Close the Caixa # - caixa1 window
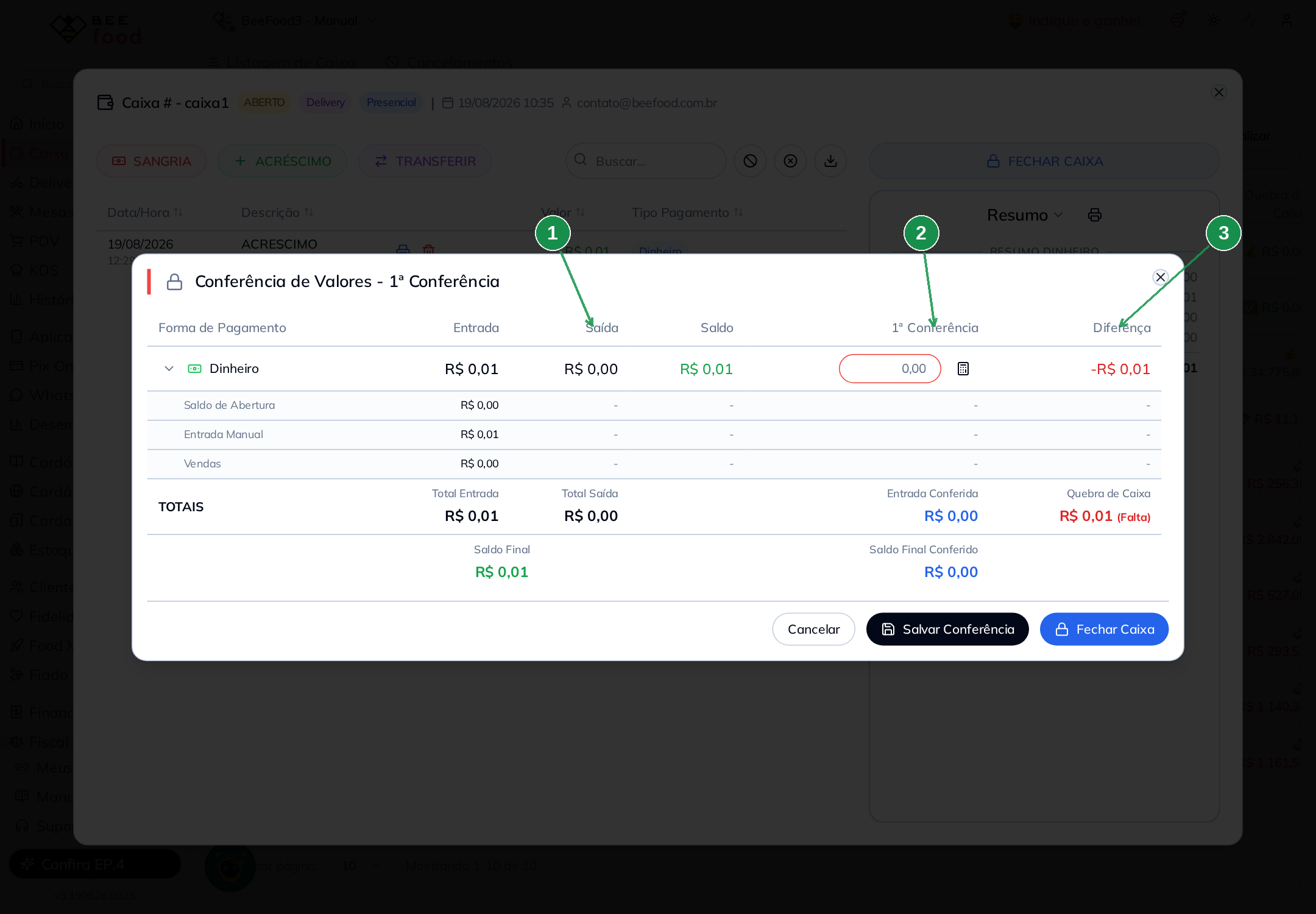1316x914 pixels. click(1219, 93)
